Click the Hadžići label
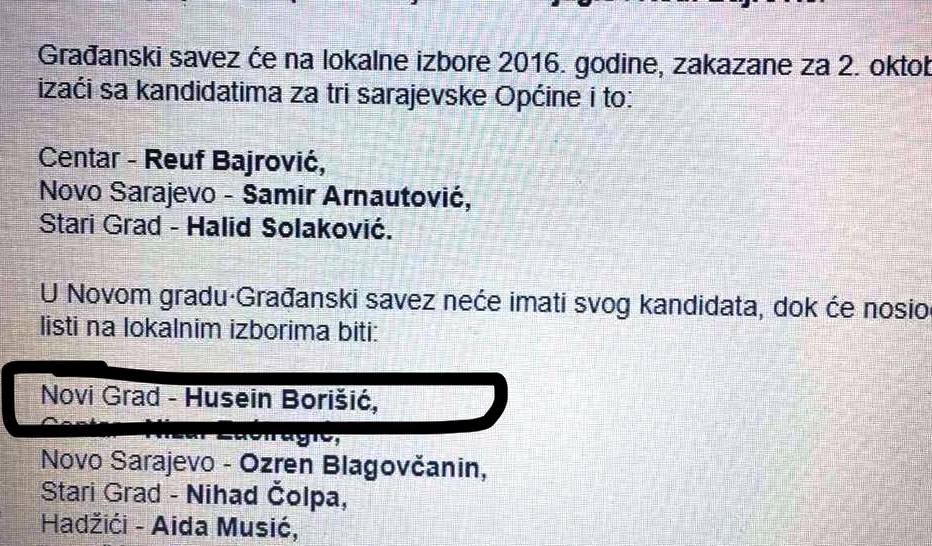 tap(84, 524)
